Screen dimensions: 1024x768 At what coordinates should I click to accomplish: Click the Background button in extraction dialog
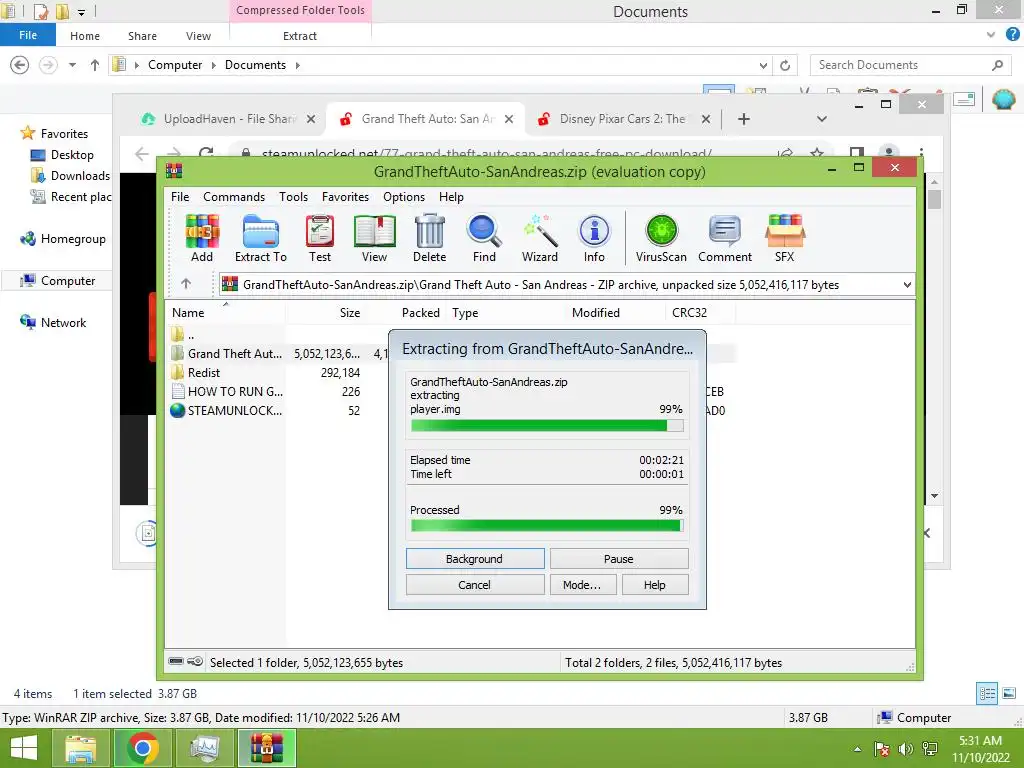(x=475, y=559)
